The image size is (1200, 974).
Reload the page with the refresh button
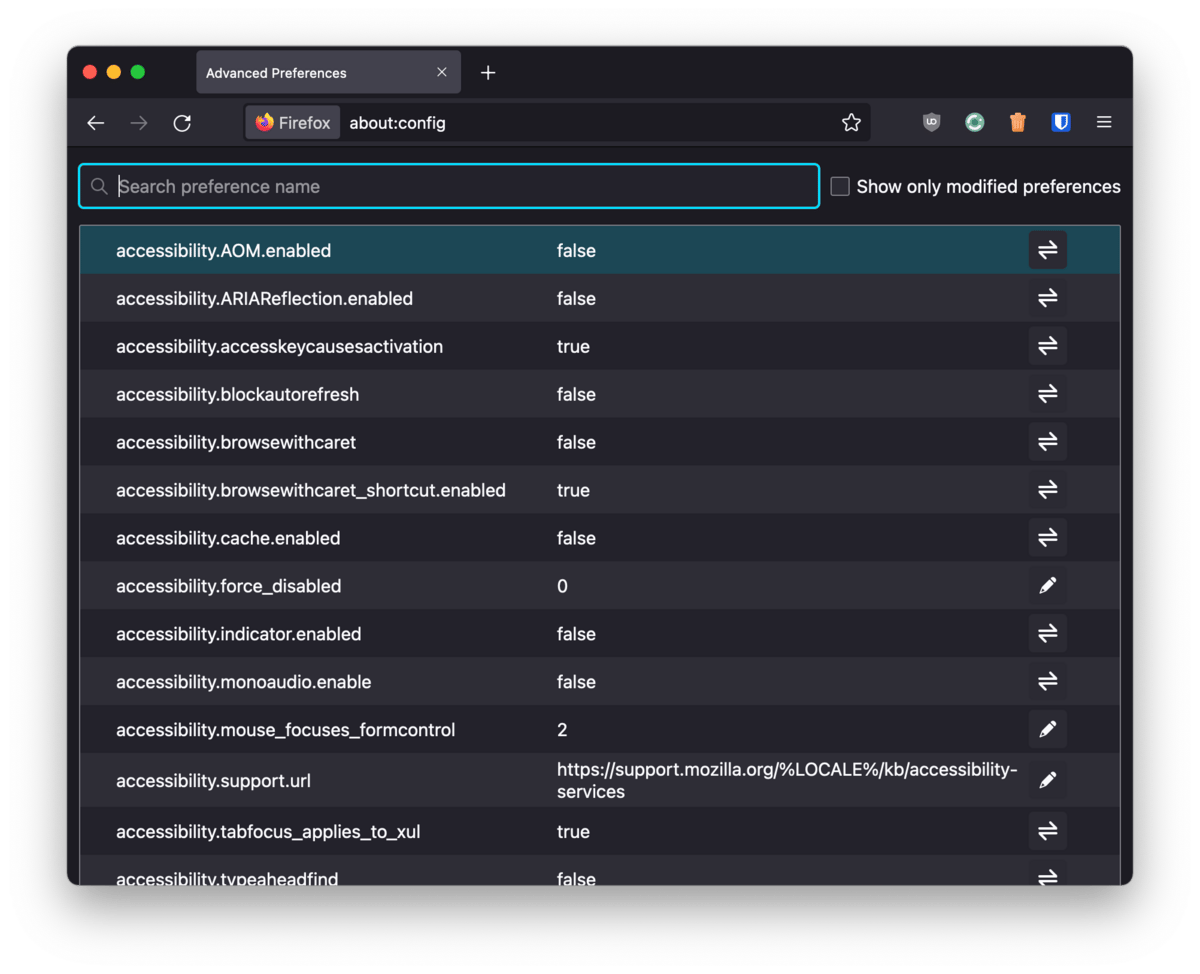182,123
